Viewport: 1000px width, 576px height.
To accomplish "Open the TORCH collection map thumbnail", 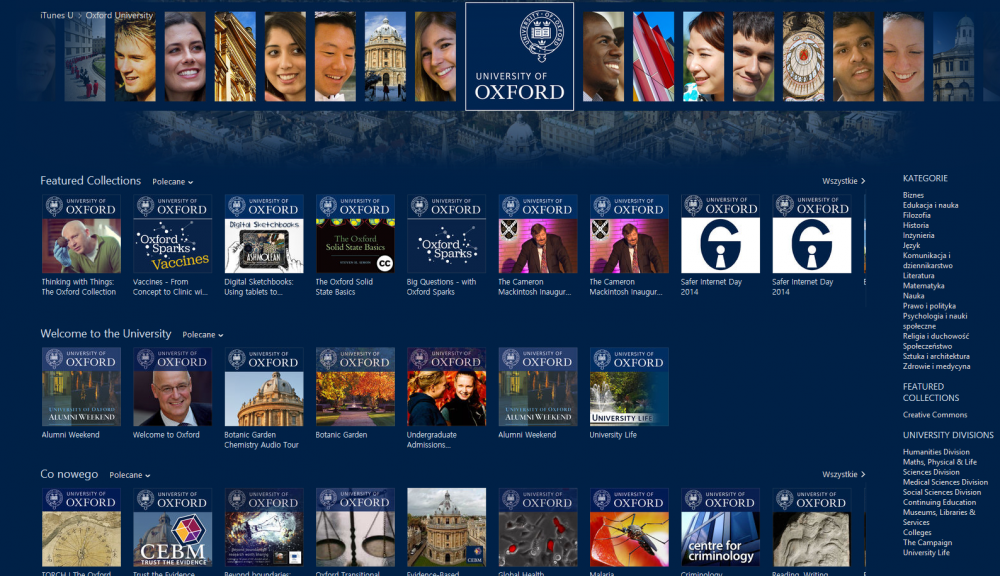I will point(81,528).
